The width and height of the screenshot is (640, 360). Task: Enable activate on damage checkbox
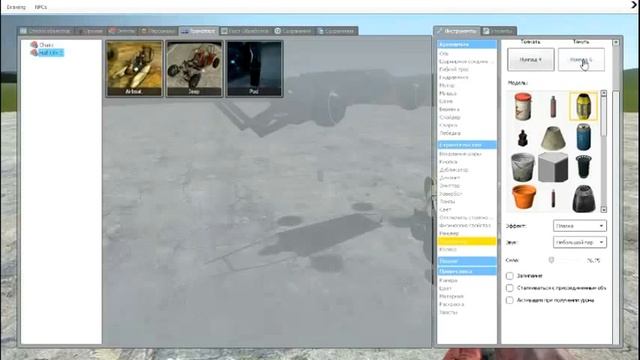(510, 300)
